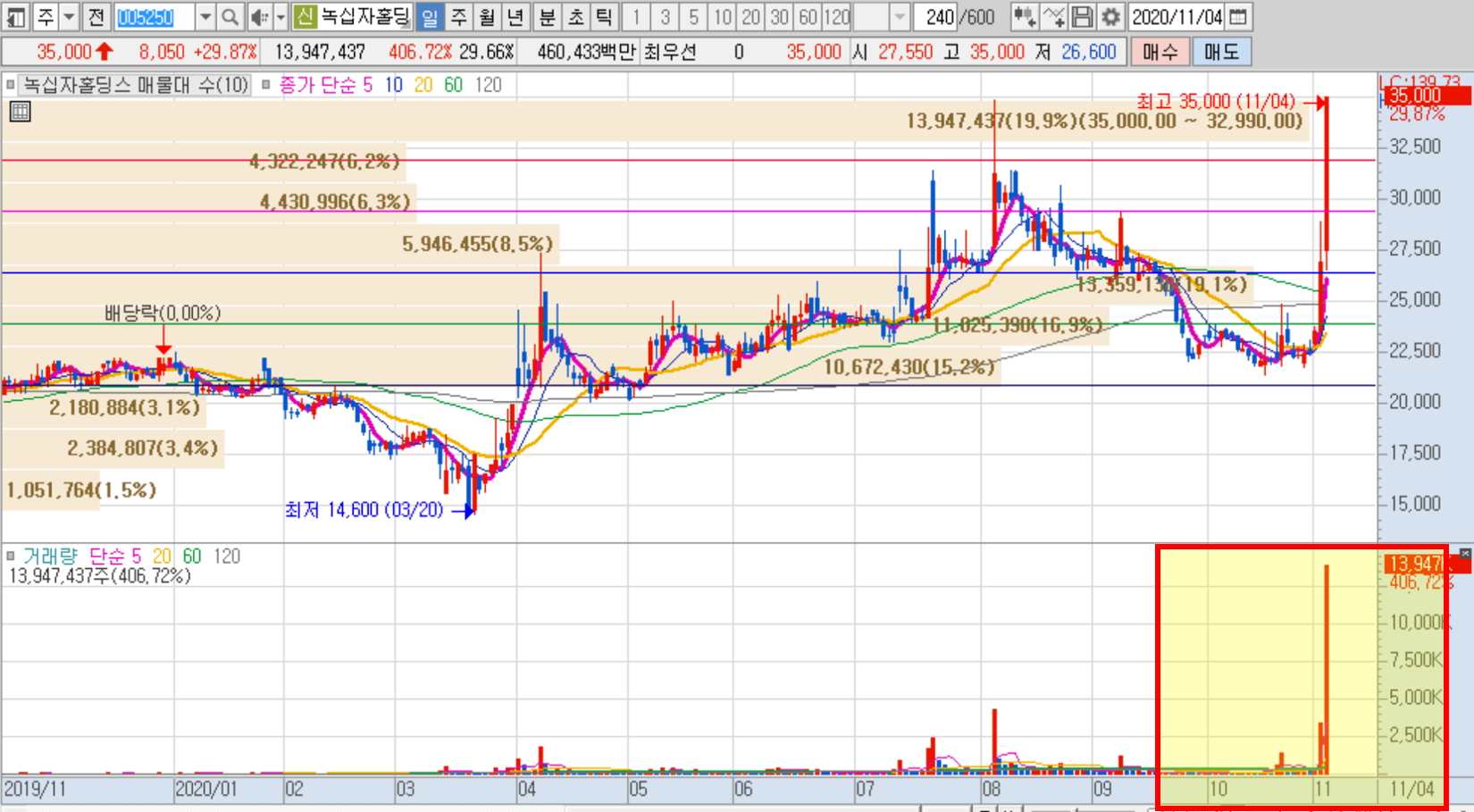1474x812 pixels.
Task: Choose the 20 interval button
Action: tap(750, 16)
